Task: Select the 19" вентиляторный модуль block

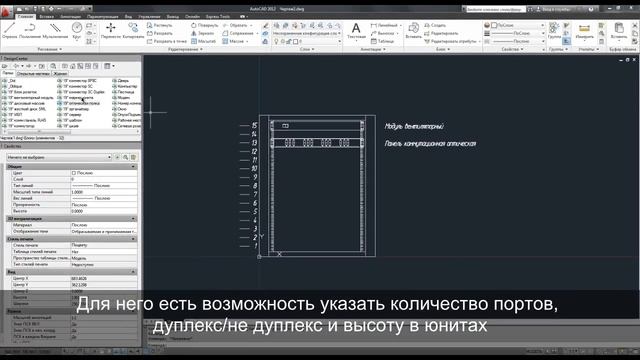Action: pos(28,98)
